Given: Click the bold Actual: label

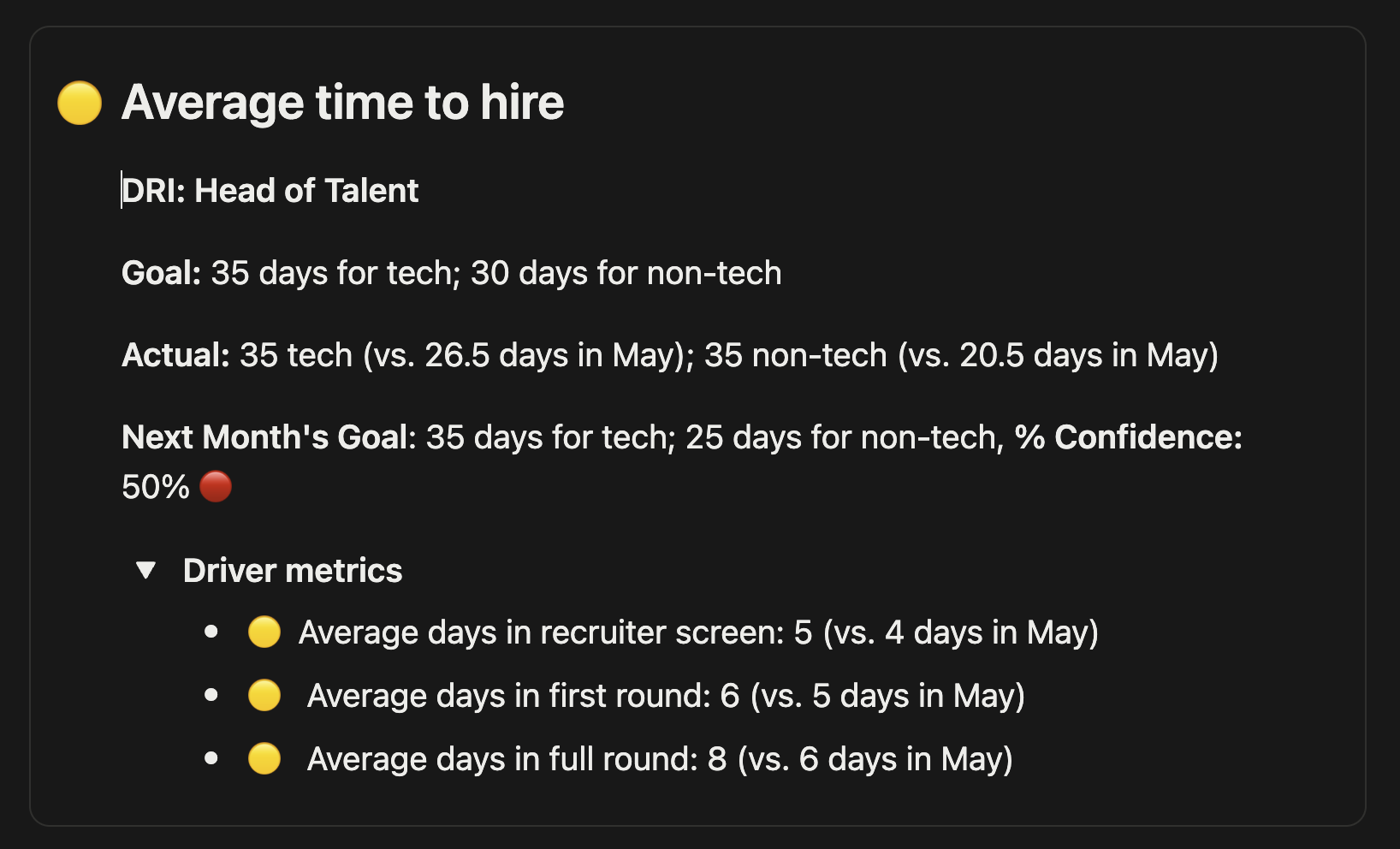Looking at the screenshot, I should (x=175, y=355).
